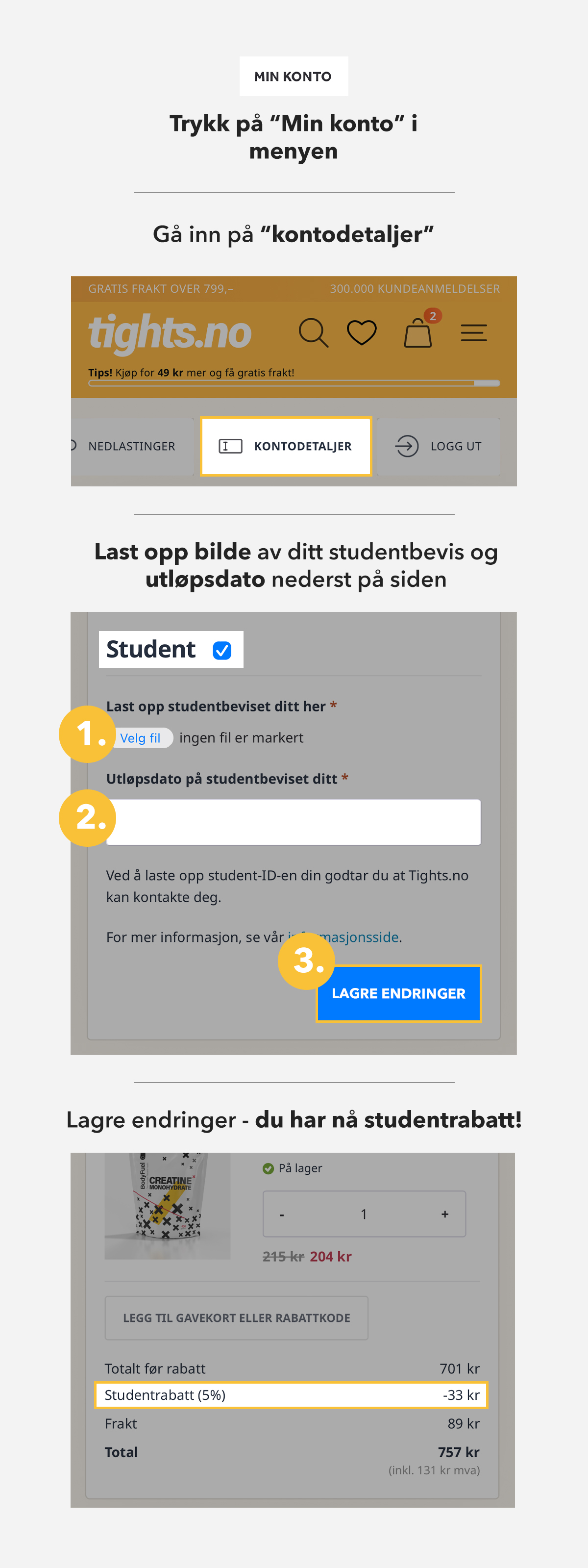Decrease quantity with the minus button
The height and width of the screenshot is (1568, 588).
282,1214
